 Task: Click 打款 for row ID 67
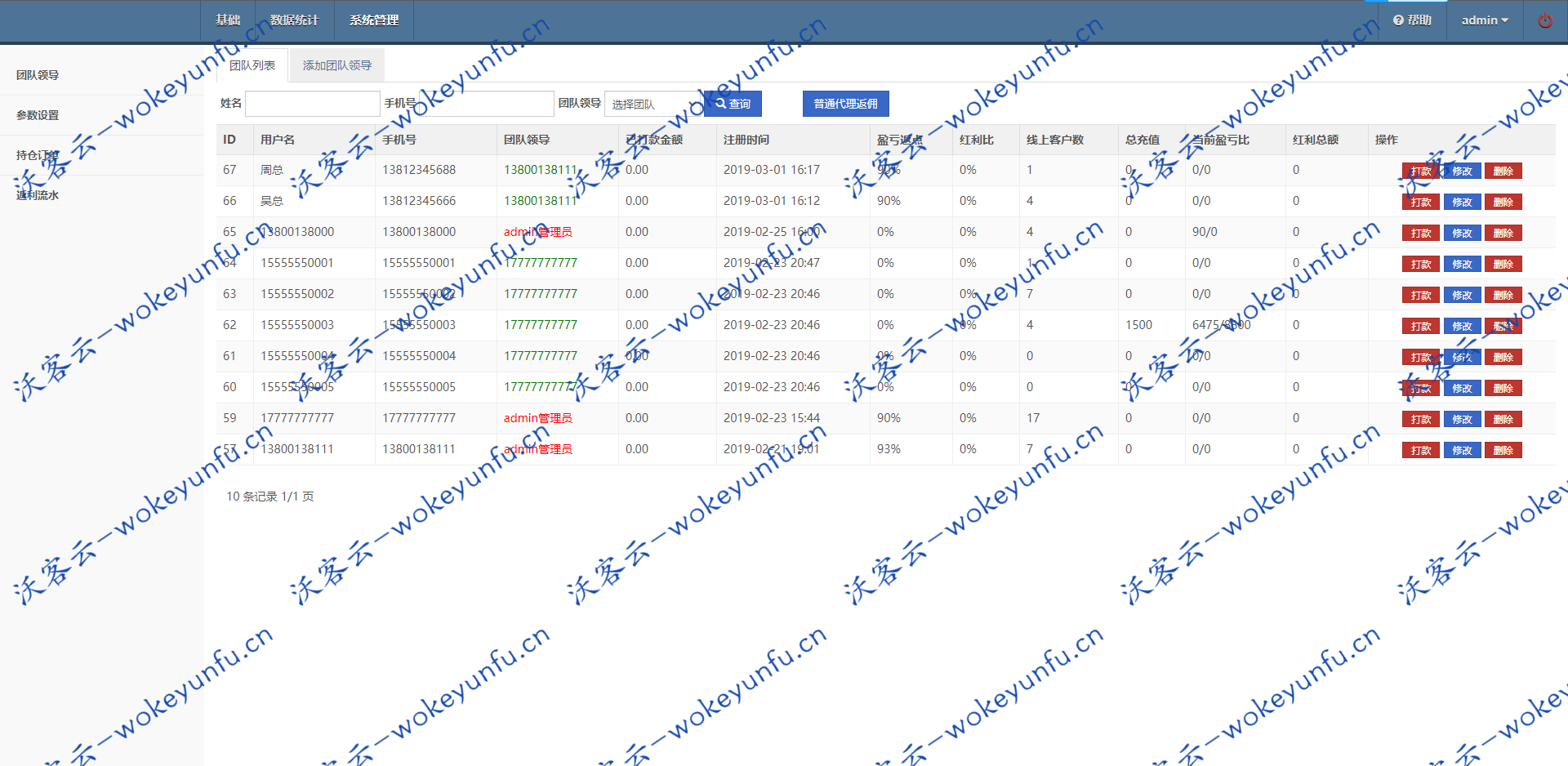[1421, 171]
